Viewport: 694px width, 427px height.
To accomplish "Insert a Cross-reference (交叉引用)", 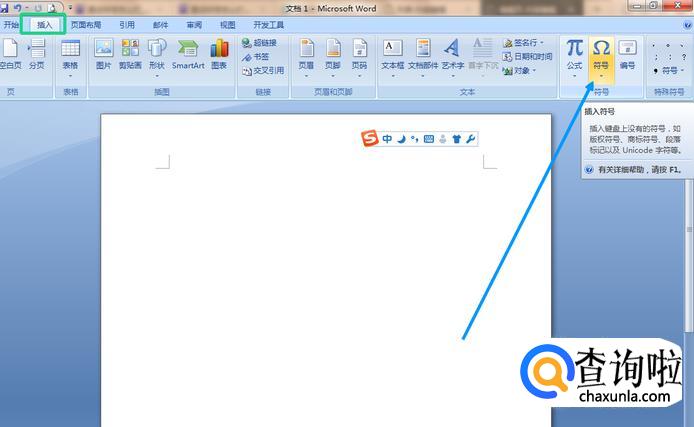I will [x=263, y=70].
